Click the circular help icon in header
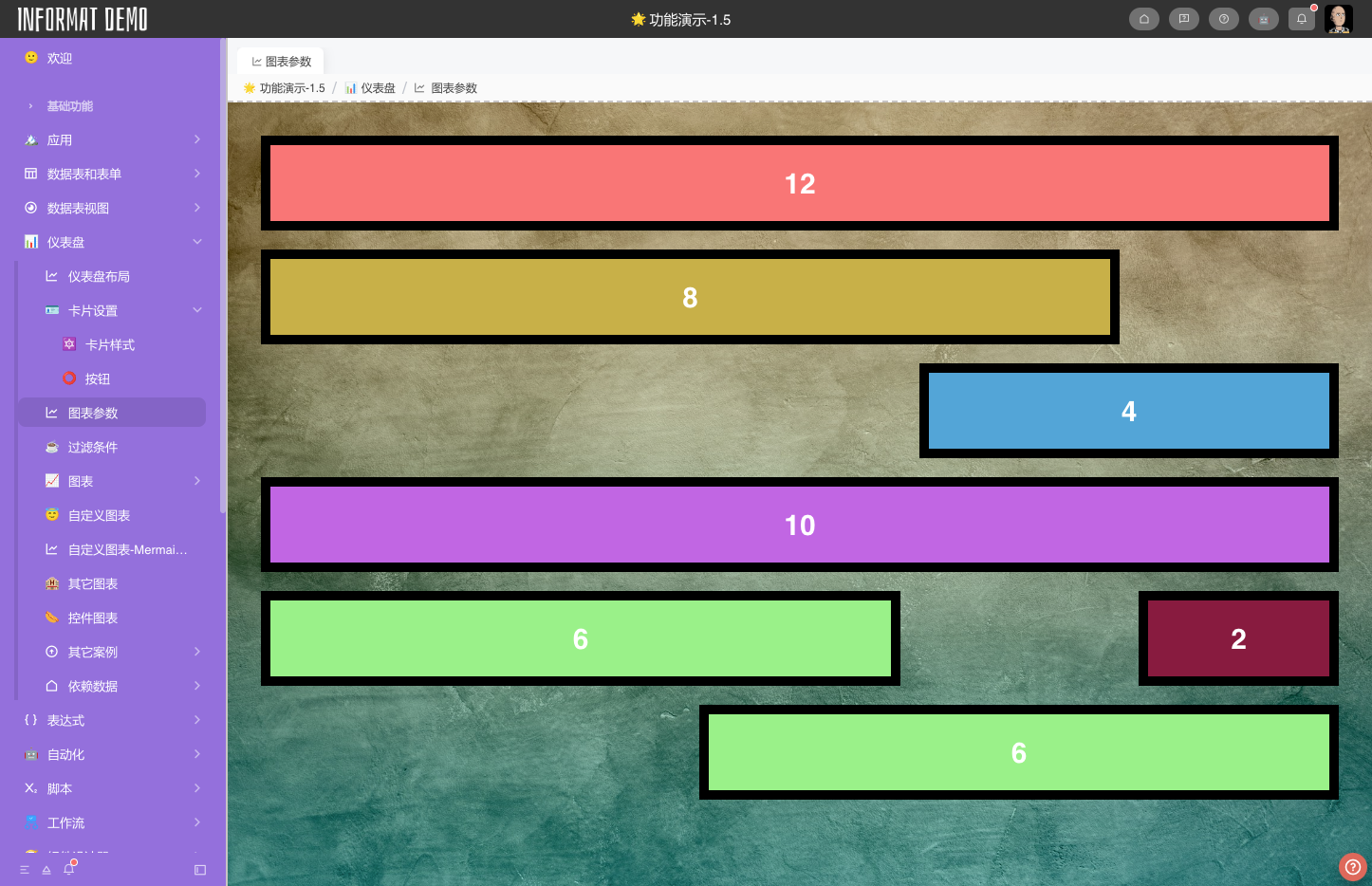1372x886 pixels. [1223, 19]
